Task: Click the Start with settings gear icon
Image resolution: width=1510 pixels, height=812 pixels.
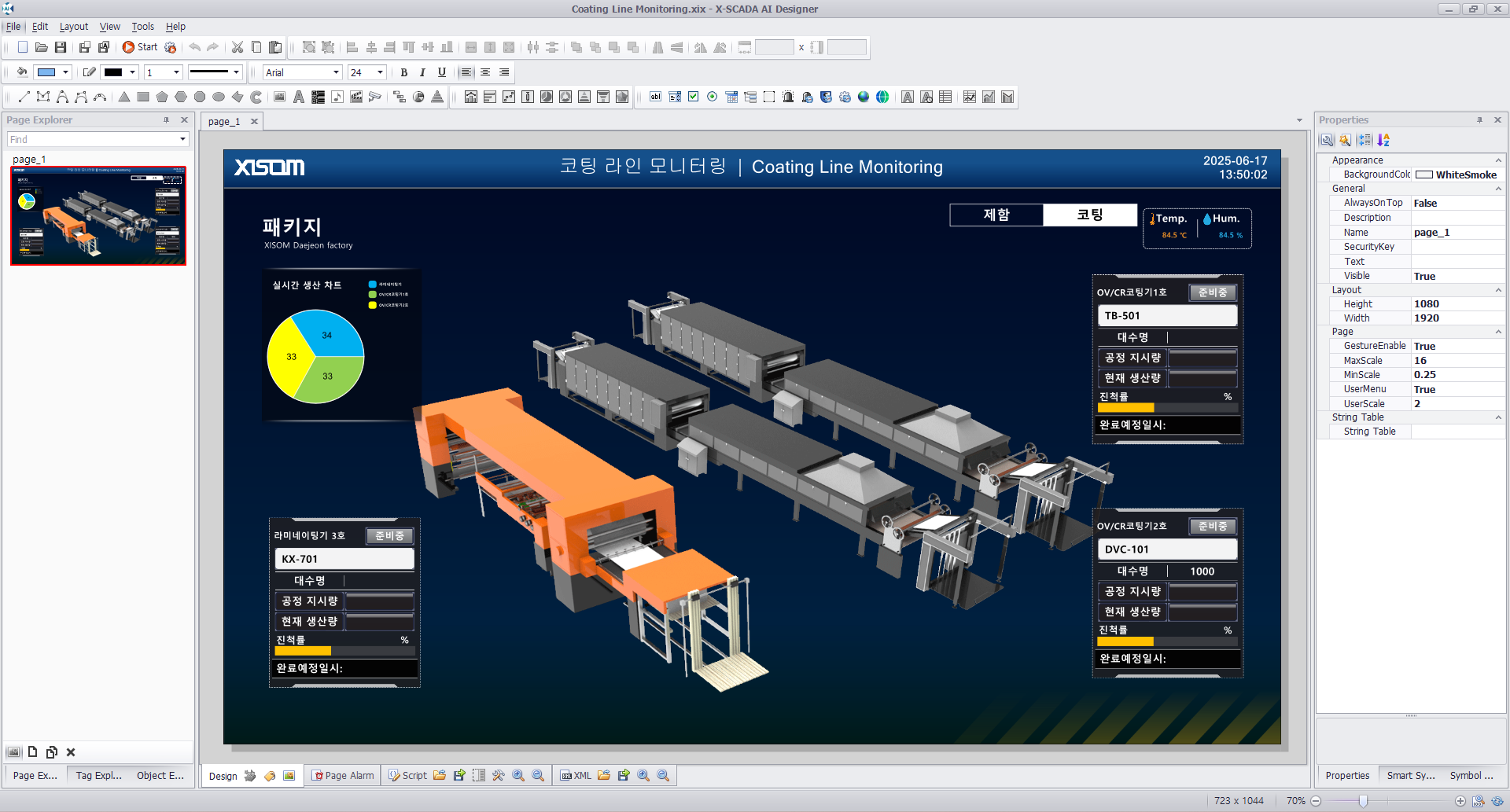Action: (x=171, y=47)
